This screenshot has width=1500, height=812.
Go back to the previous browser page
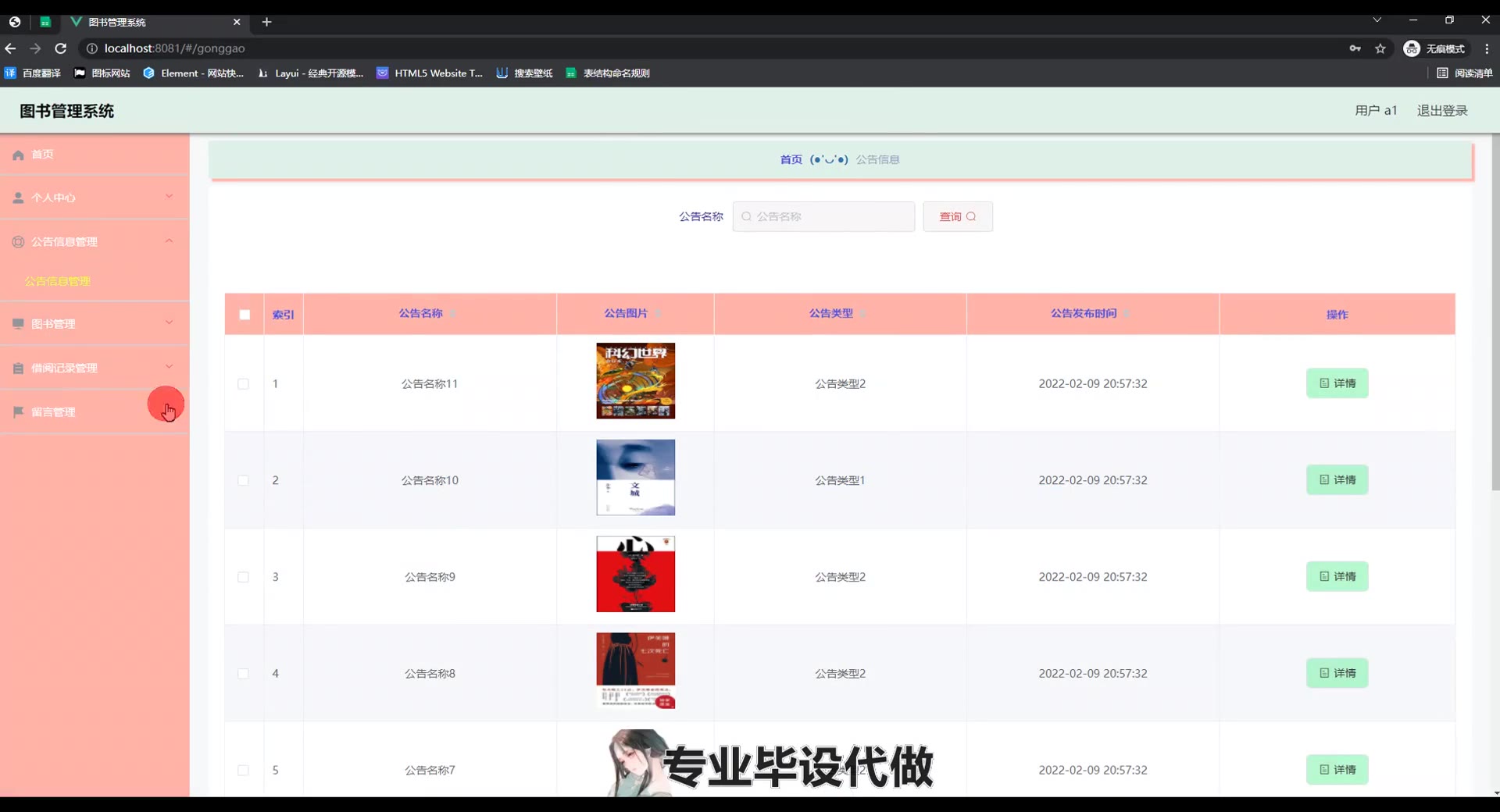tap(10, 48)
